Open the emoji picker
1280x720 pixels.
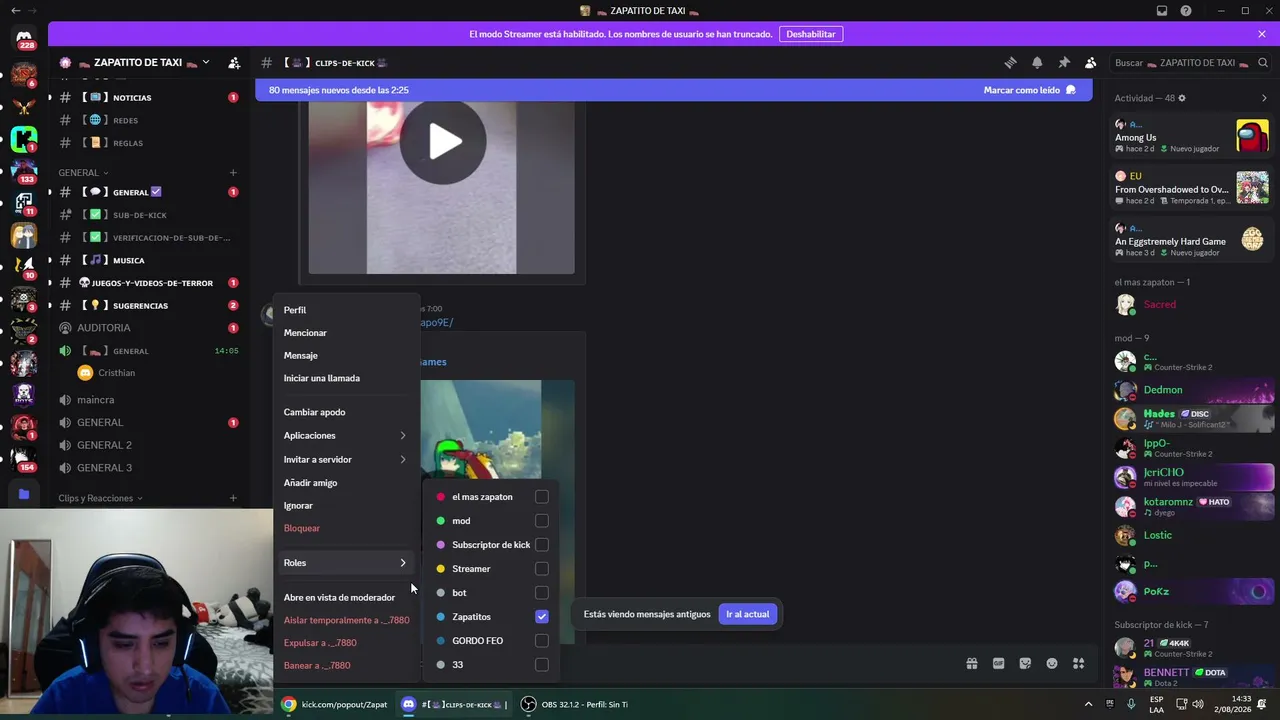coord(1052,663)
